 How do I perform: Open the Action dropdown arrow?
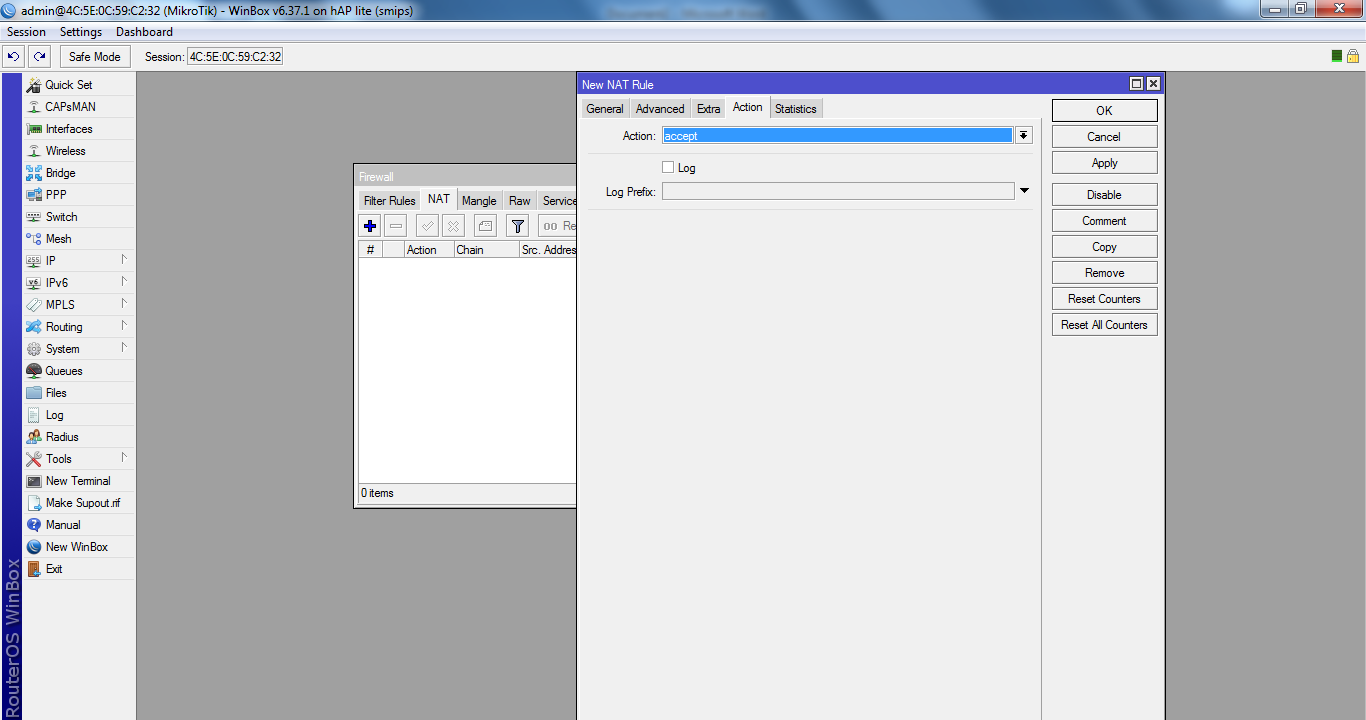click(1023, 136)
